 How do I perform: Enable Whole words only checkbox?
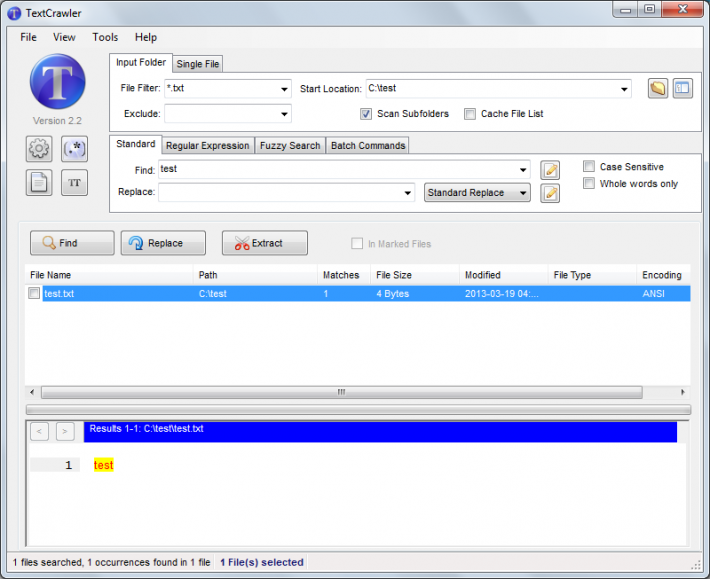click(x=589, y=183)
